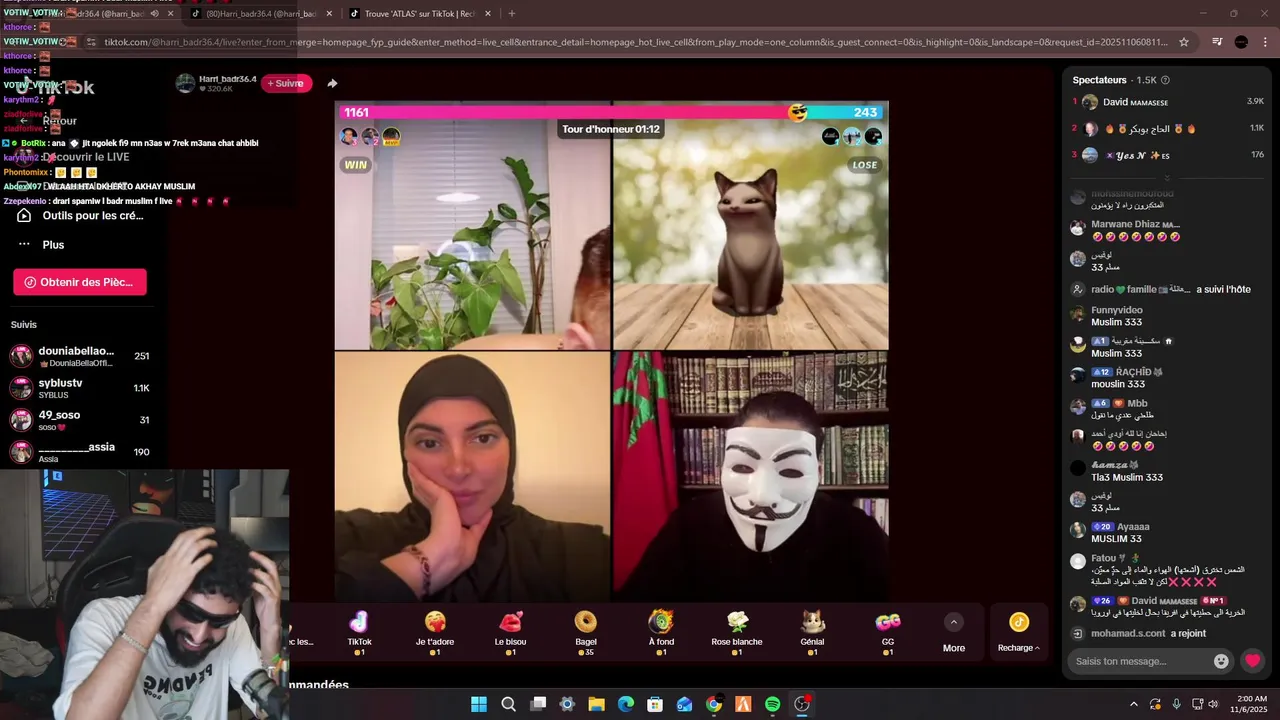This screenshot has width=1280, height=720.
Task: Tap the pink heart like icon
Action: (1252, 661)
